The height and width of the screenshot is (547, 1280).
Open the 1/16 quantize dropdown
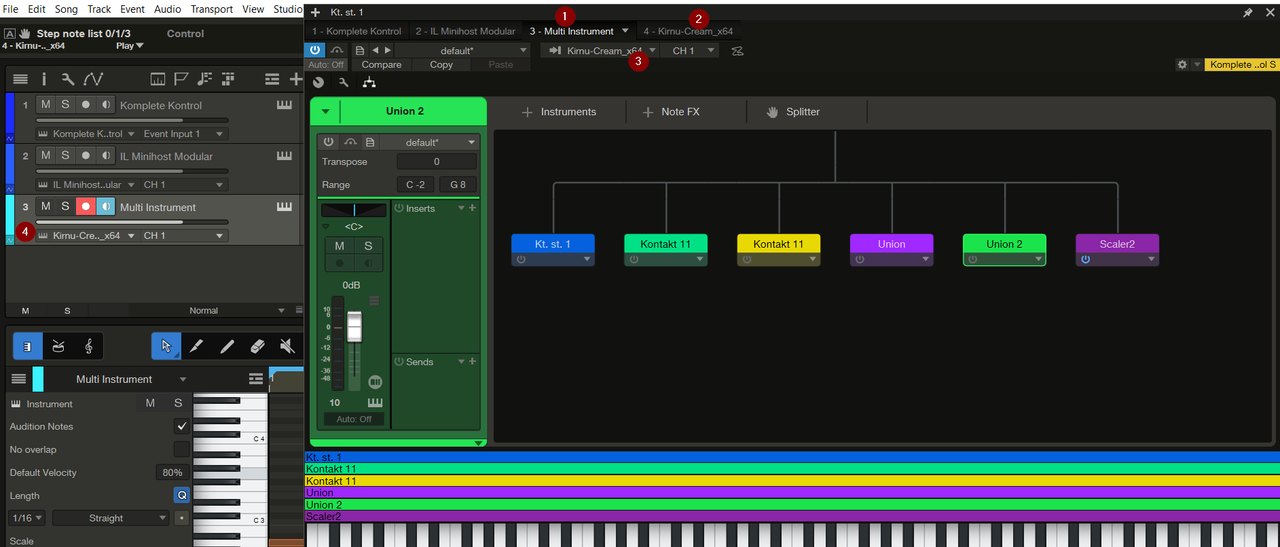coord(26,518)
